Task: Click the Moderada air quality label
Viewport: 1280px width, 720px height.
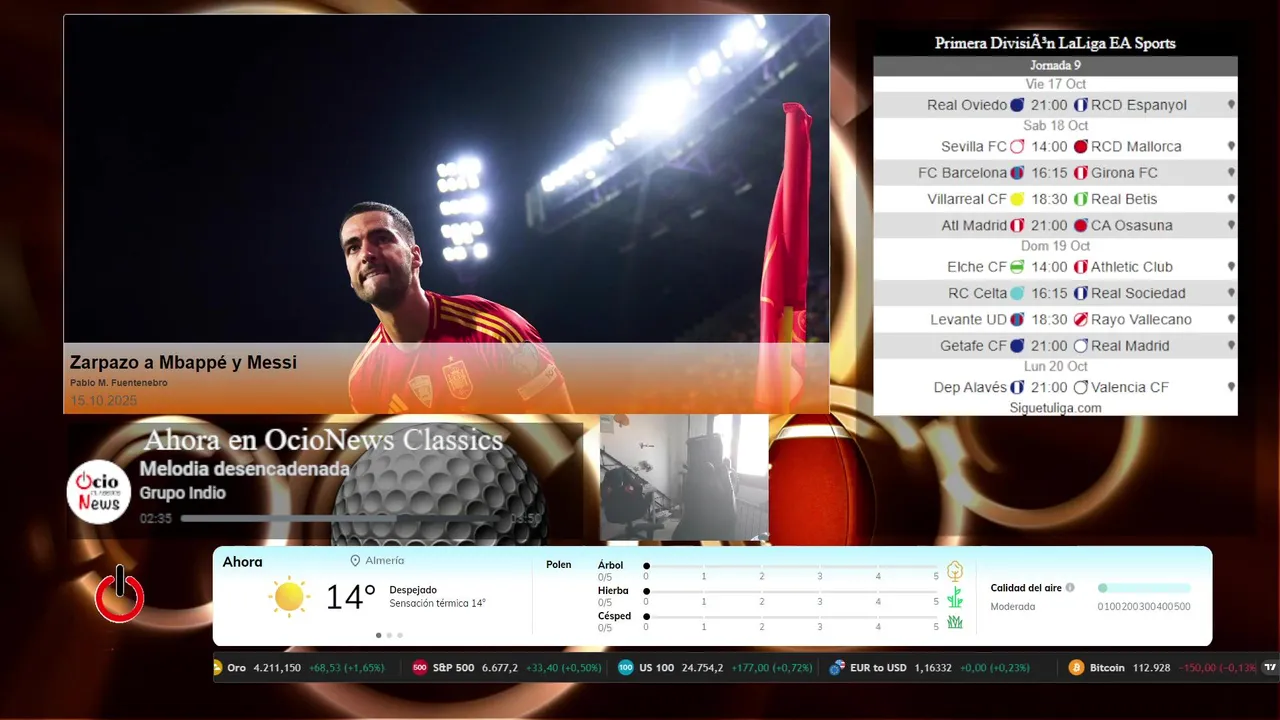Action: tap(1013, 607)
